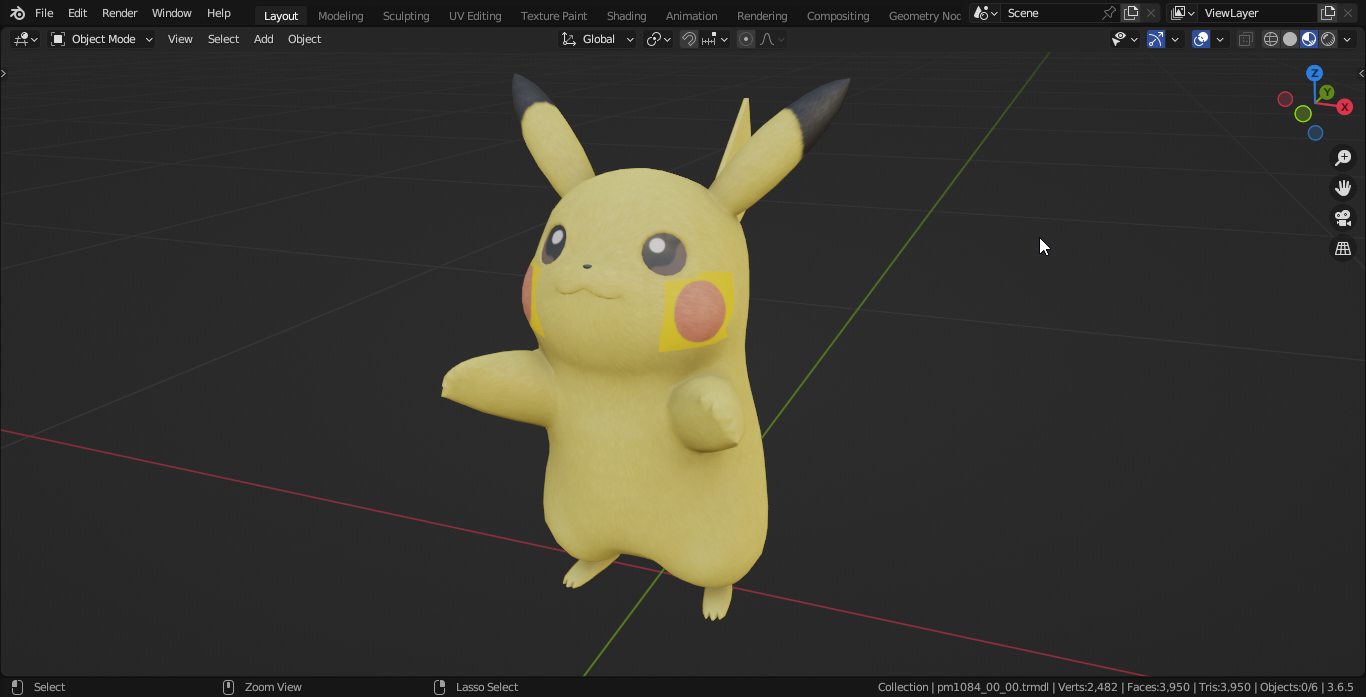Switch to camera view with the camera icon
This screenshot has height=697, width=1366.
click(1343, 218)
